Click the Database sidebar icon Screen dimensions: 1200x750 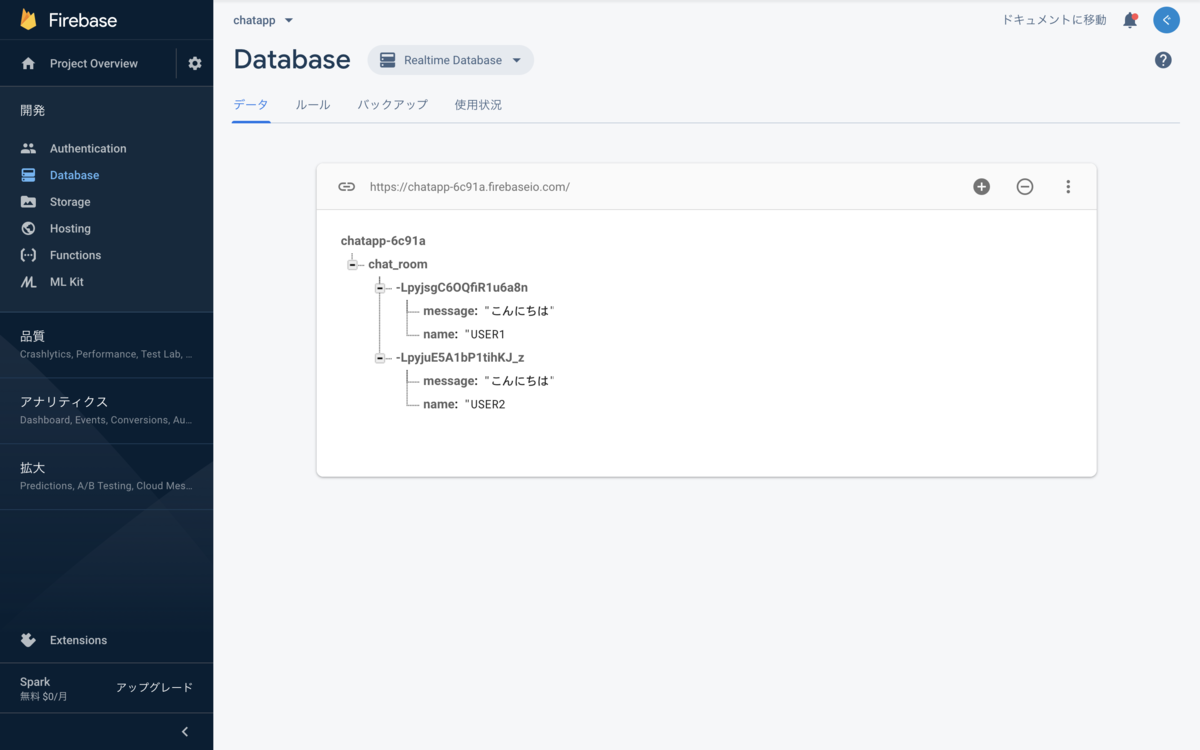pyautogui.click(x=28, y=175)
